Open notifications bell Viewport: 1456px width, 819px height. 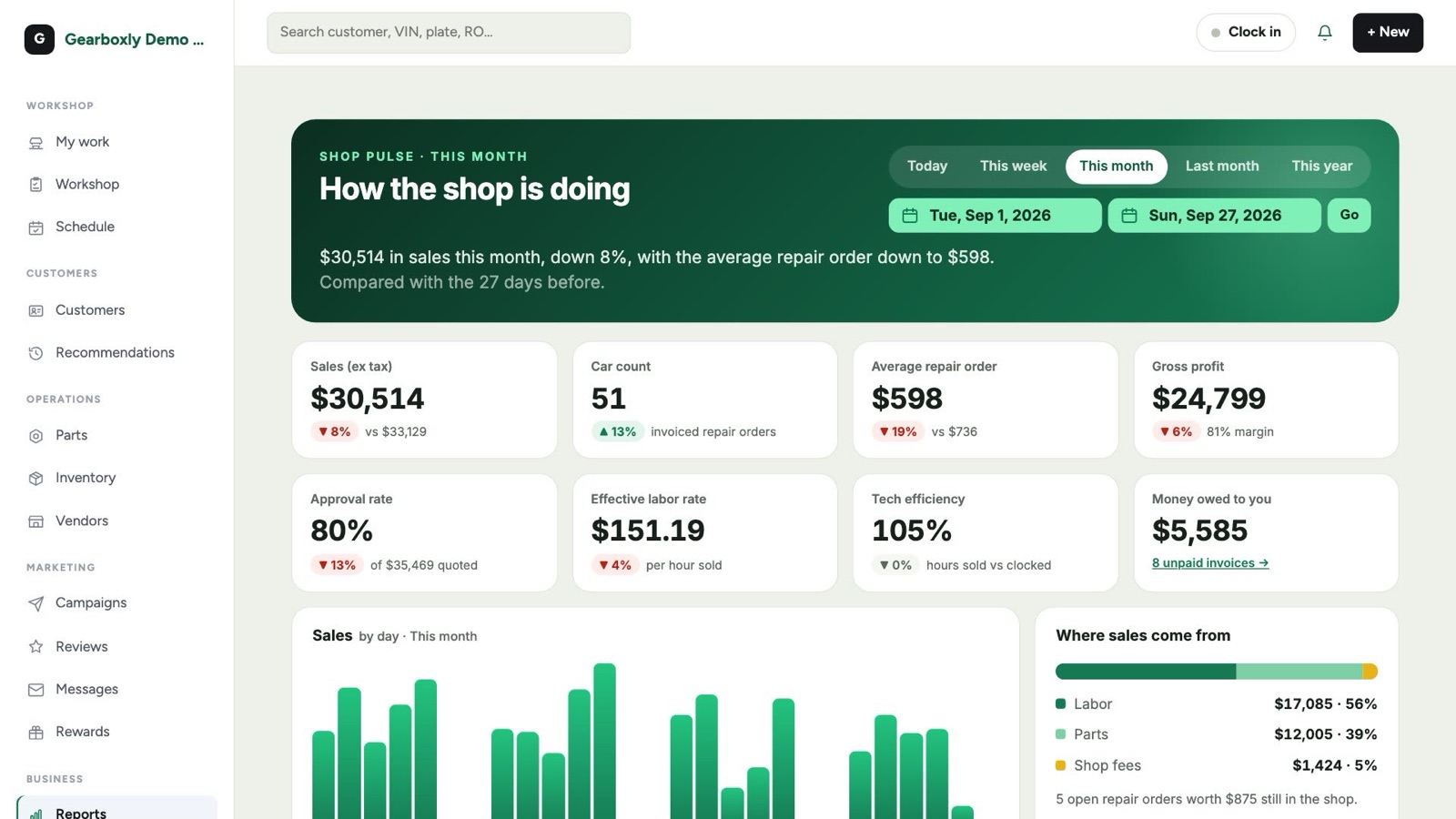coord(1325,33)
